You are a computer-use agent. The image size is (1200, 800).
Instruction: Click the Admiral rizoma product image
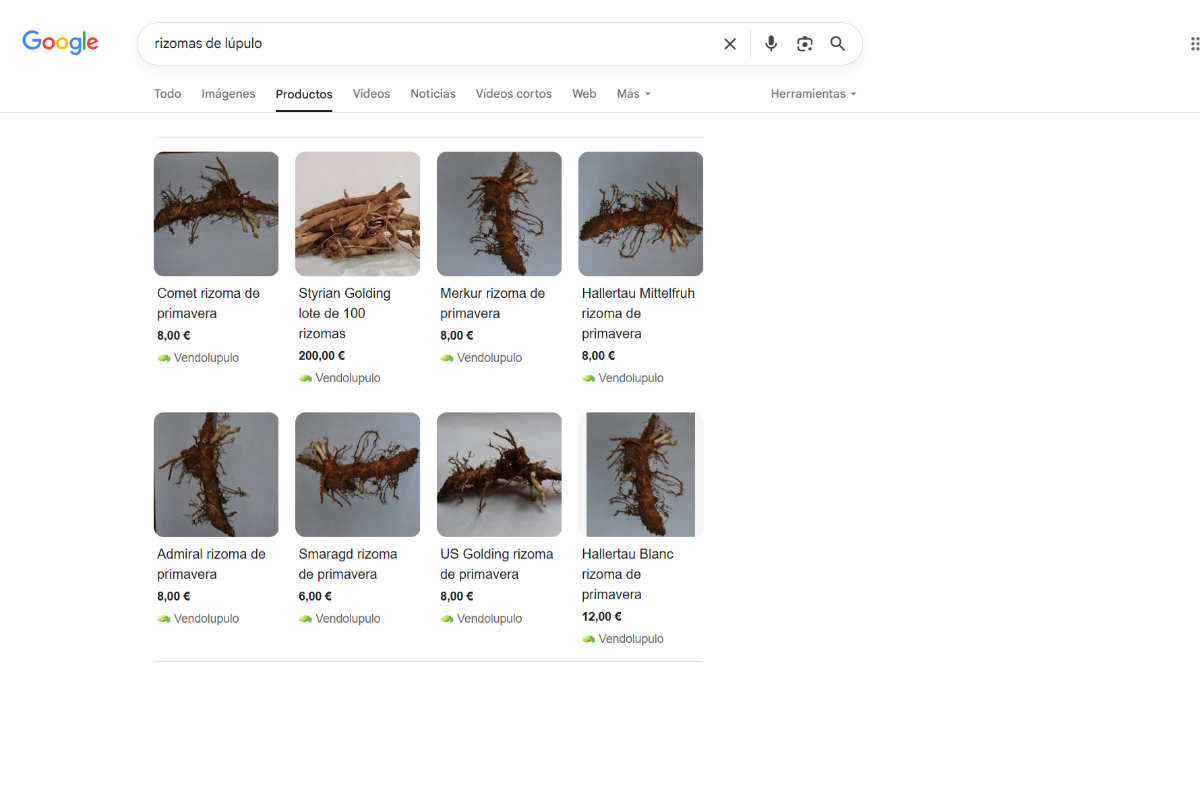click(x=216, y=475)
